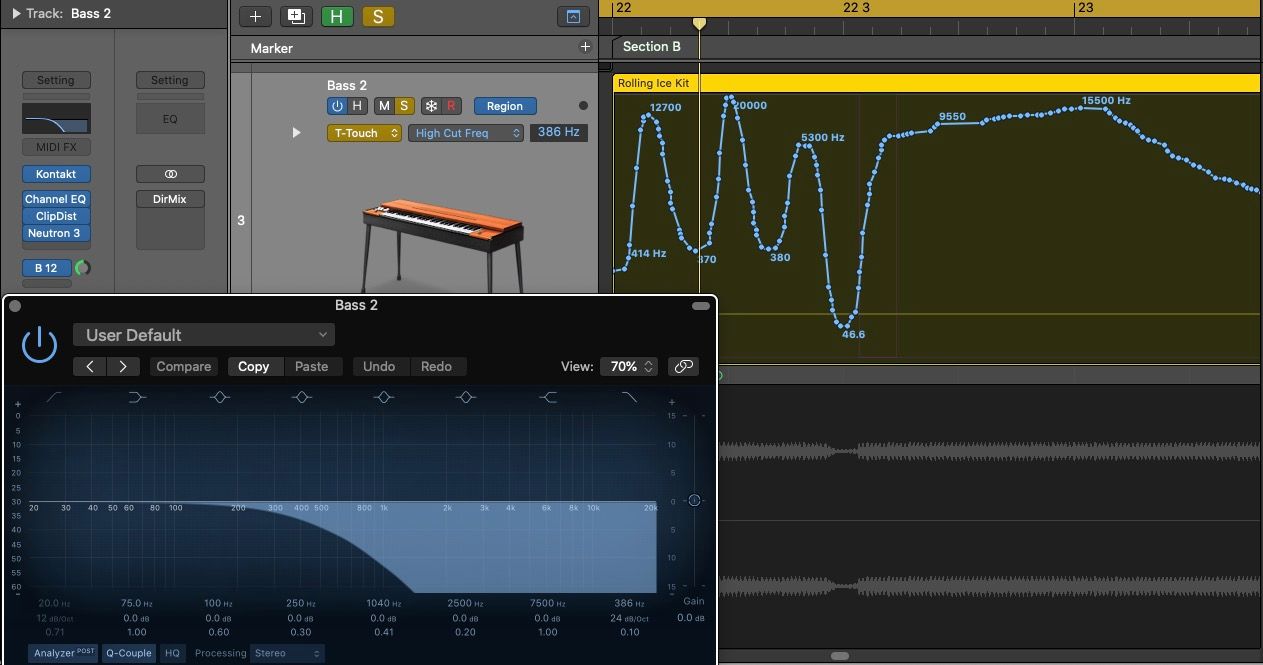Click the channel link icon next to View
The width and height of the screenshot is (1263, 665).
684,366
